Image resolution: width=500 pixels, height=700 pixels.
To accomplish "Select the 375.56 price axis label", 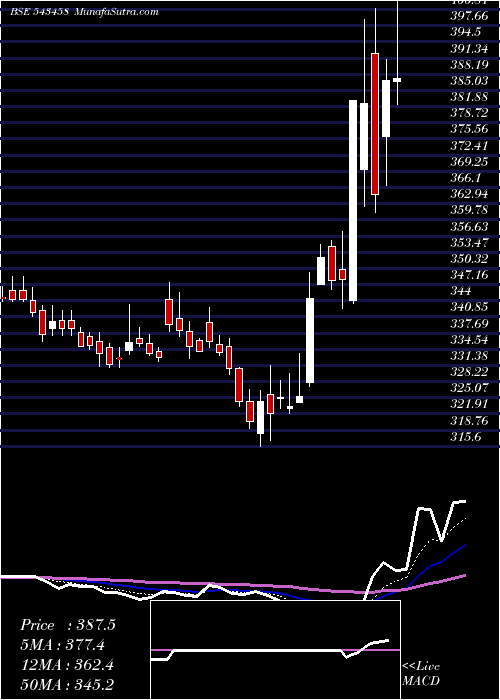I will tap(471, 129).
